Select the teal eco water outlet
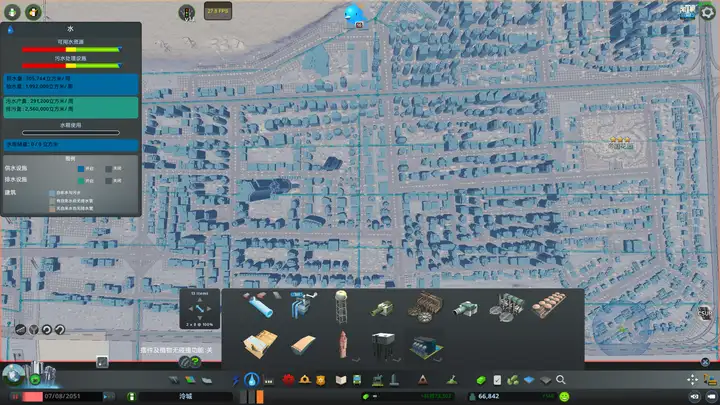This screenshot has width=720, height=405. tap(465, 308)
